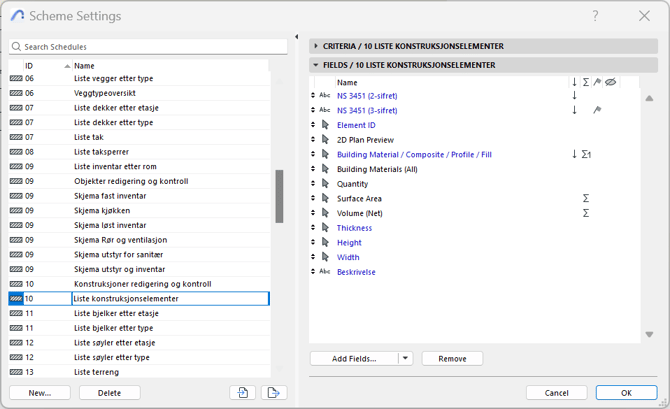Image resolution: width=670 pixels, height=409 pixels.
Task: Click the help question mark icon
Action: (x=596, y=16)
